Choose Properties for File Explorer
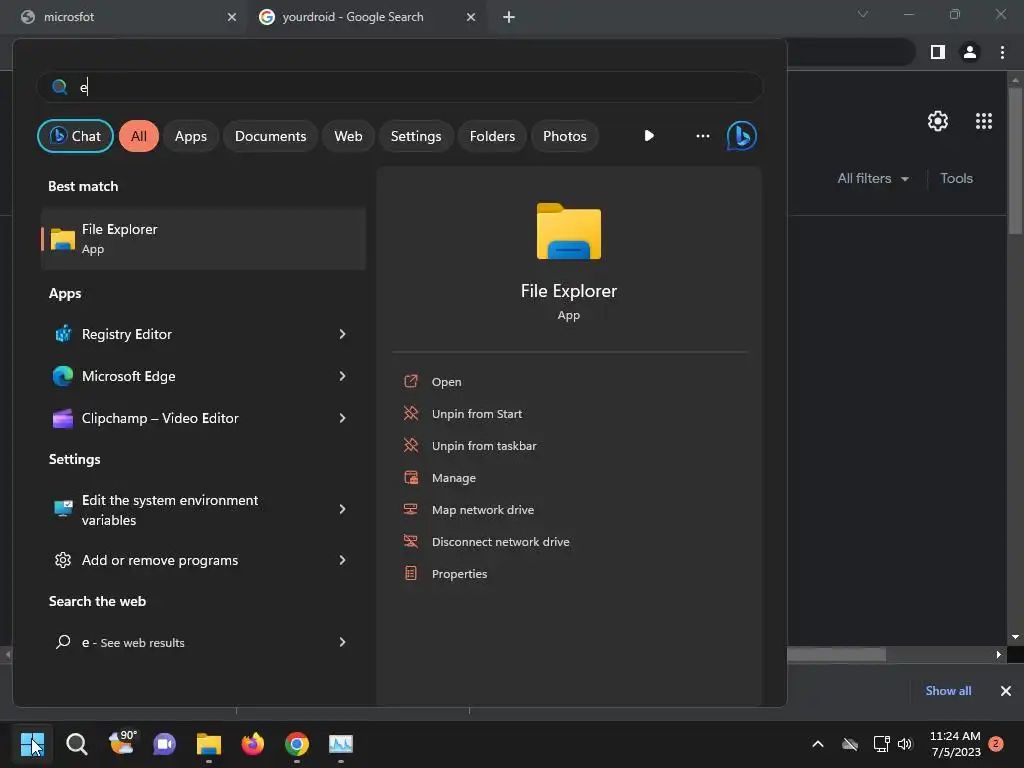The image size is (1024, 768). click(x=459, y=574)
